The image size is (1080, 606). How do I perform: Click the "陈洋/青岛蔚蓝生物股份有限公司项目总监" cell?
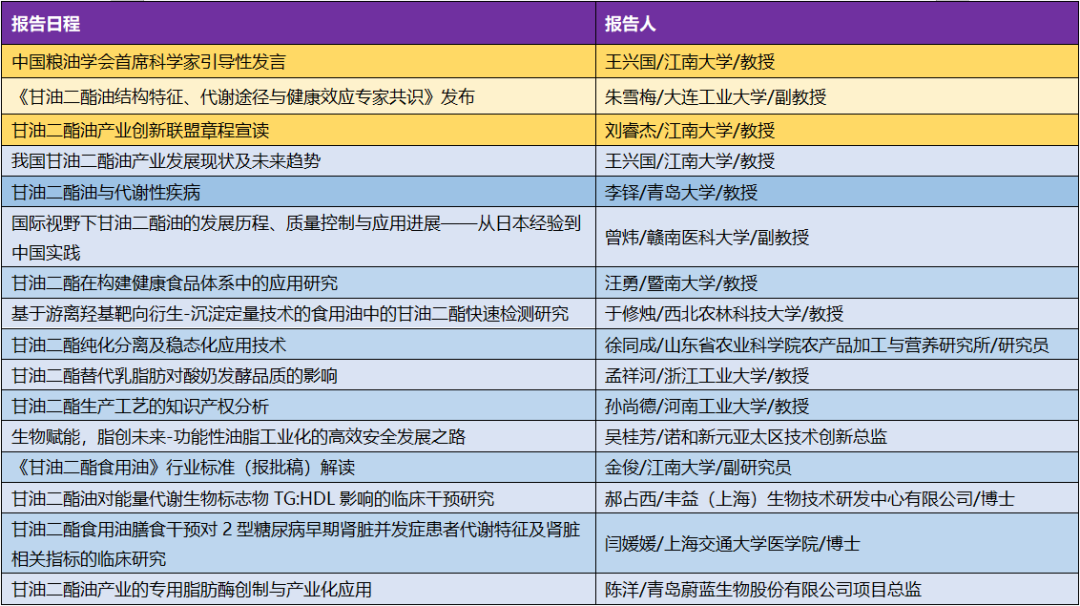(837, 589)
